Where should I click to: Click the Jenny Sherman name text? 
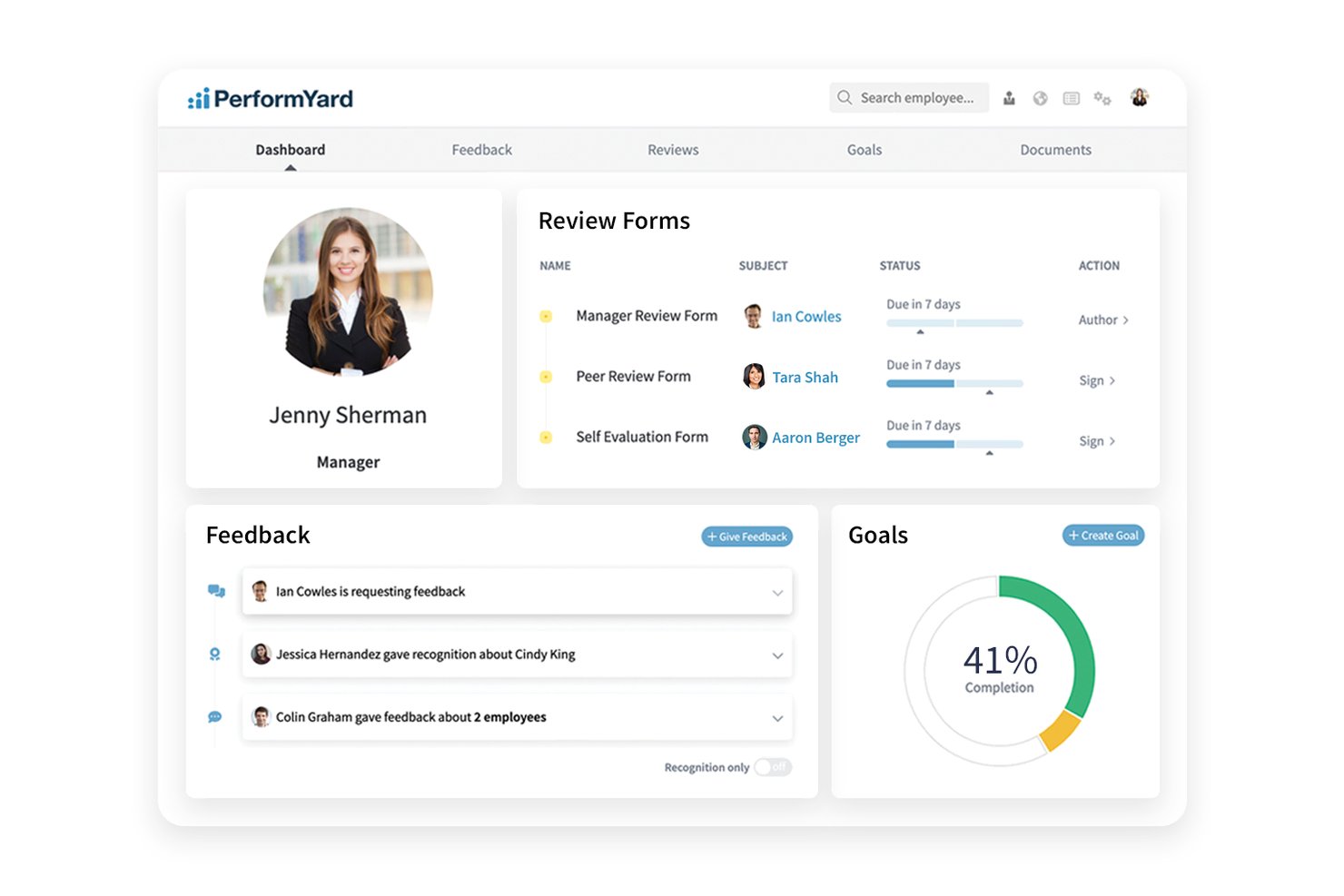click(348, 415)
